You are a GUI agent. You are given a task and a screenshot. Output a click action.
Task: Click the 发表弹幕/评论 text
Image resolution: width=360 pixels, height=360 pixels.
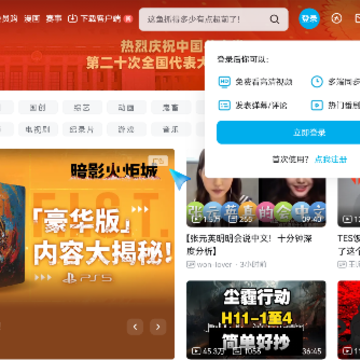261,106
